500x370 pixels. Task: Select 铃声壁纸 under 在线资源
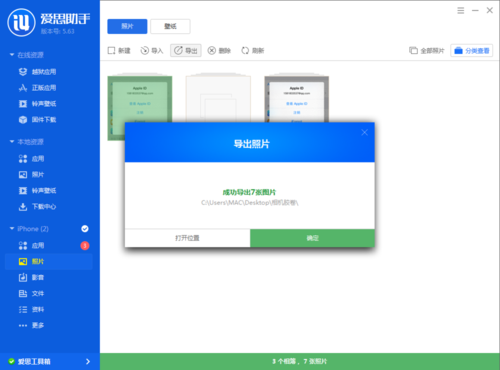(37, 104)
